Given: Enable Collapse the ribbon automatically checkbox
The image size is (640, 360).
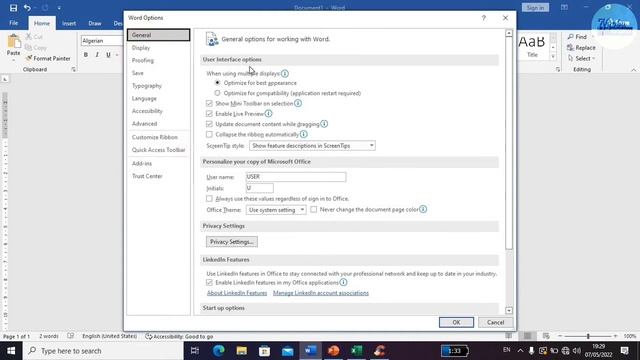Looking at the screenshot, I should click(x=209, y=134).
